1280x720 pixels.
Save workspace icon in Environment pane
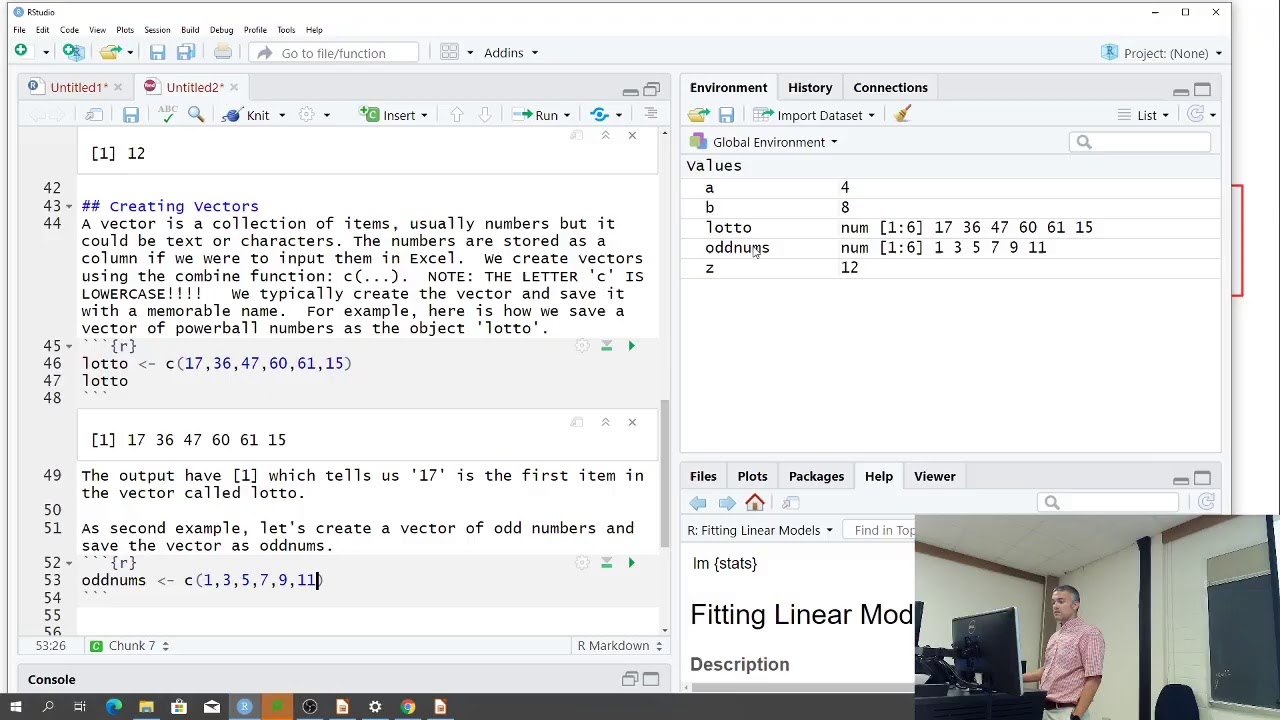[x=726, y=115]
